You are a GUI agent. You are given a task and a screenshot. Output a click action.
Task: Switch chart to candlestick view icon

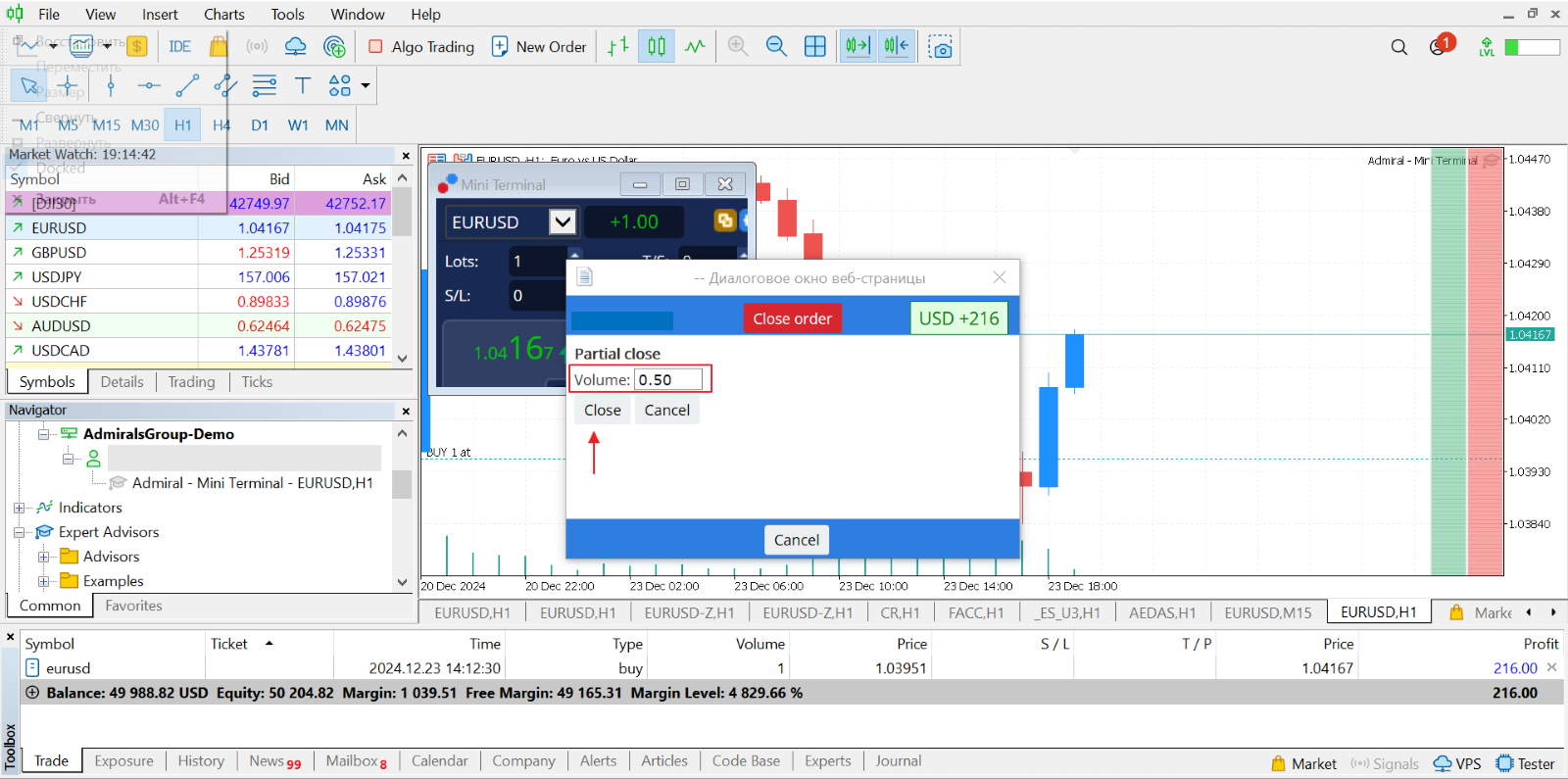click(x=657, y=46)
